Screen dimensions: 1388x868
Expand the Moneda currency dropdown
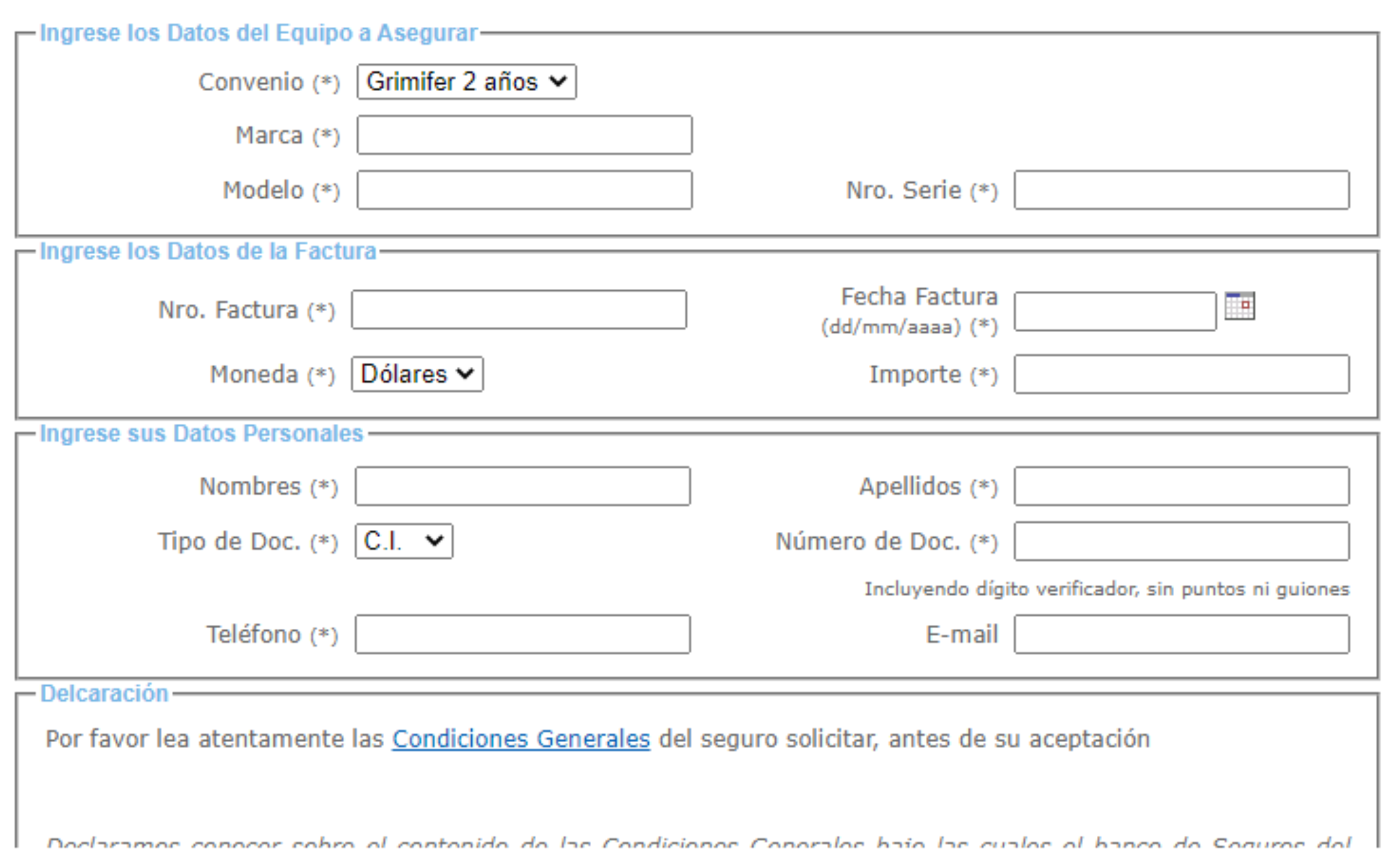point(417,374)
